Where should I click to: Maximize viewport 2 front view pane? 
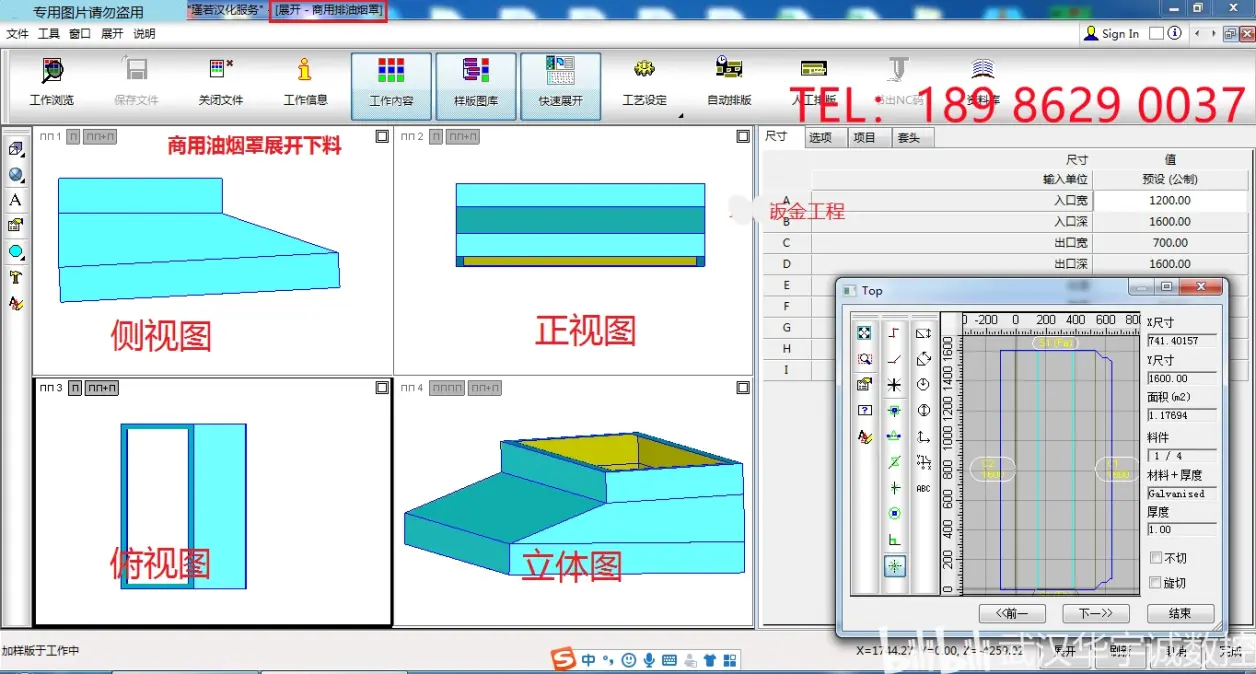tap(742, 136)
